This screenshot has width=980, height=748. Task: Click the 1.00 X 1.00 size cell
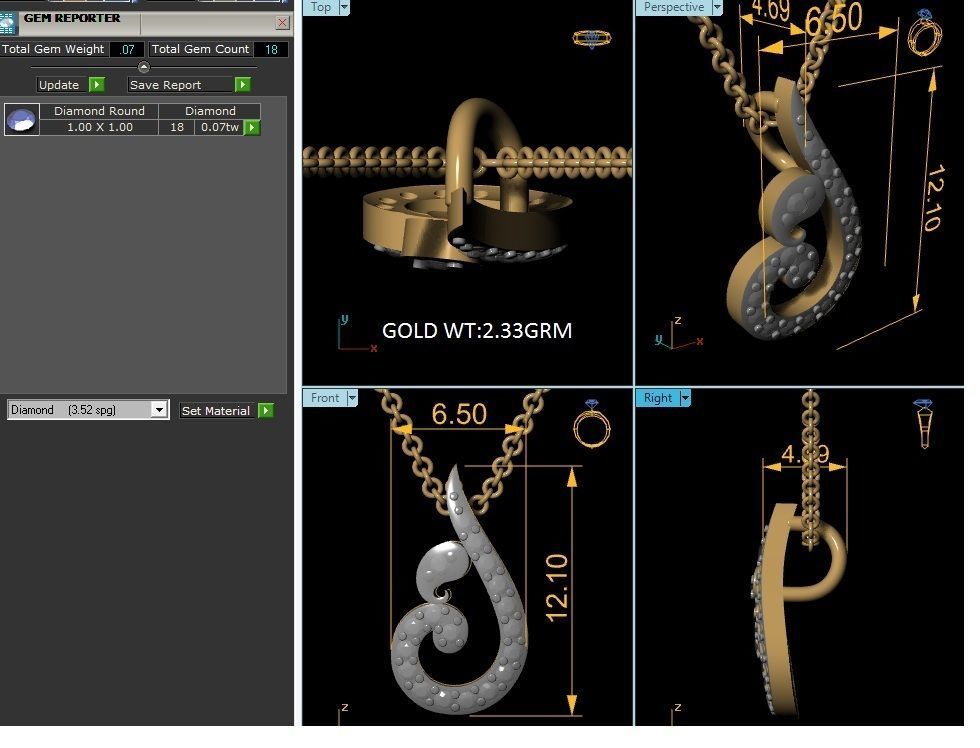click(x=99, y=127)
